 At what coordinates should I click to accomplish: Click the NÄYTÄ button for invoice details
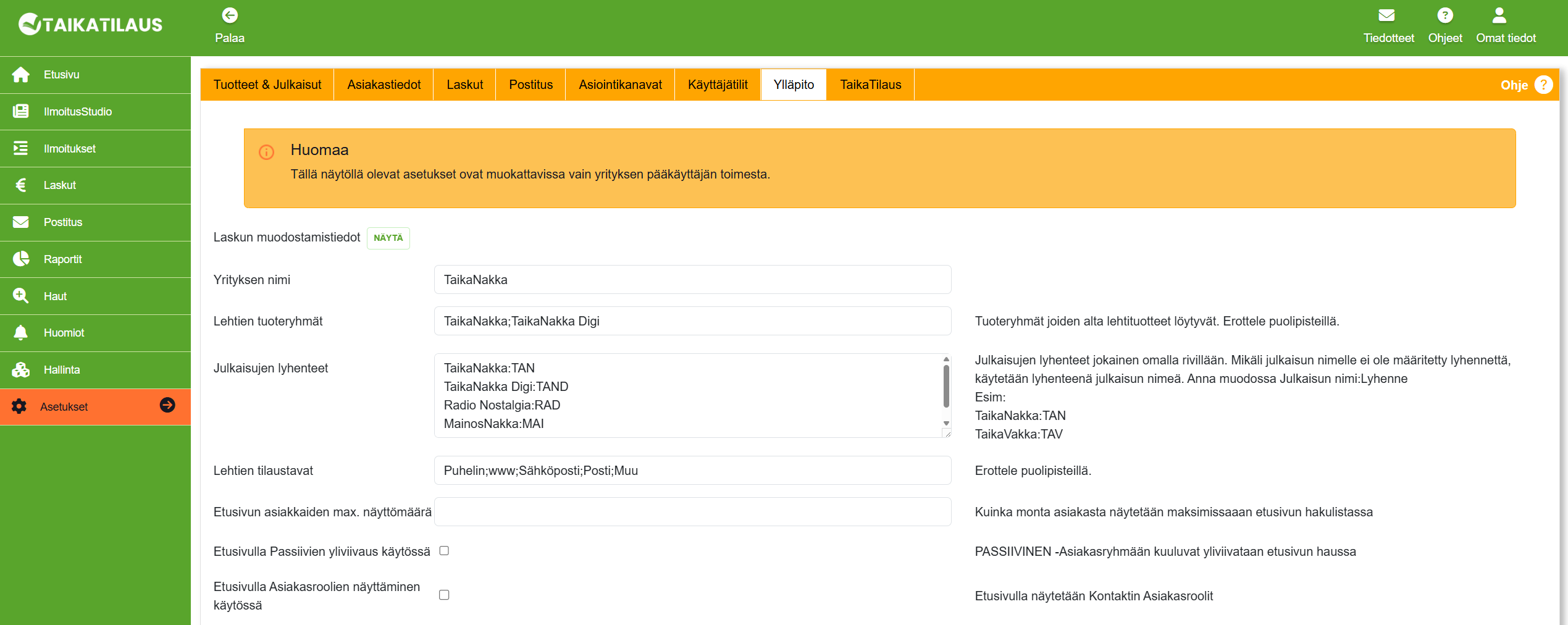[388, 238]
